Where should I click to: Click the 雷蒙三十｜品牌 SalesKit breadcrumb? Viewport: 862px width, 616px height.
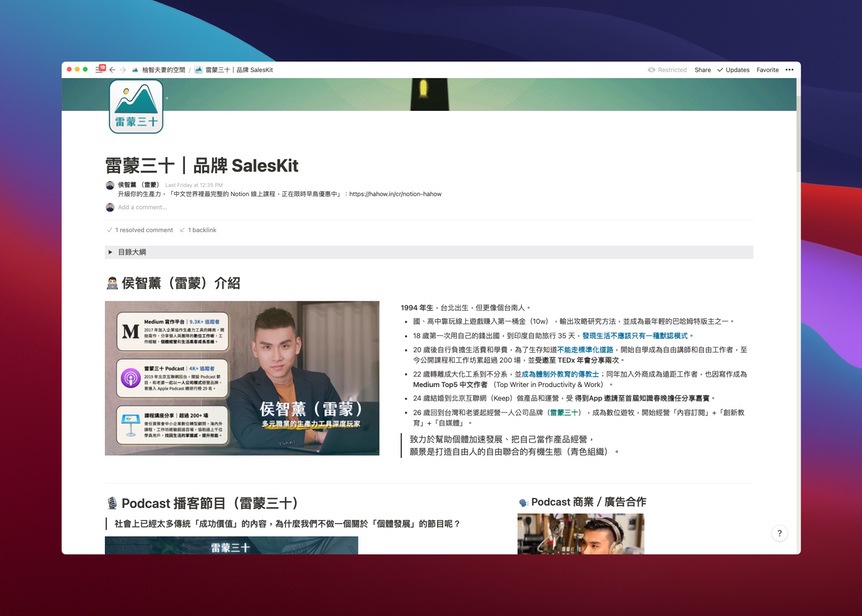tap(234, 70)
